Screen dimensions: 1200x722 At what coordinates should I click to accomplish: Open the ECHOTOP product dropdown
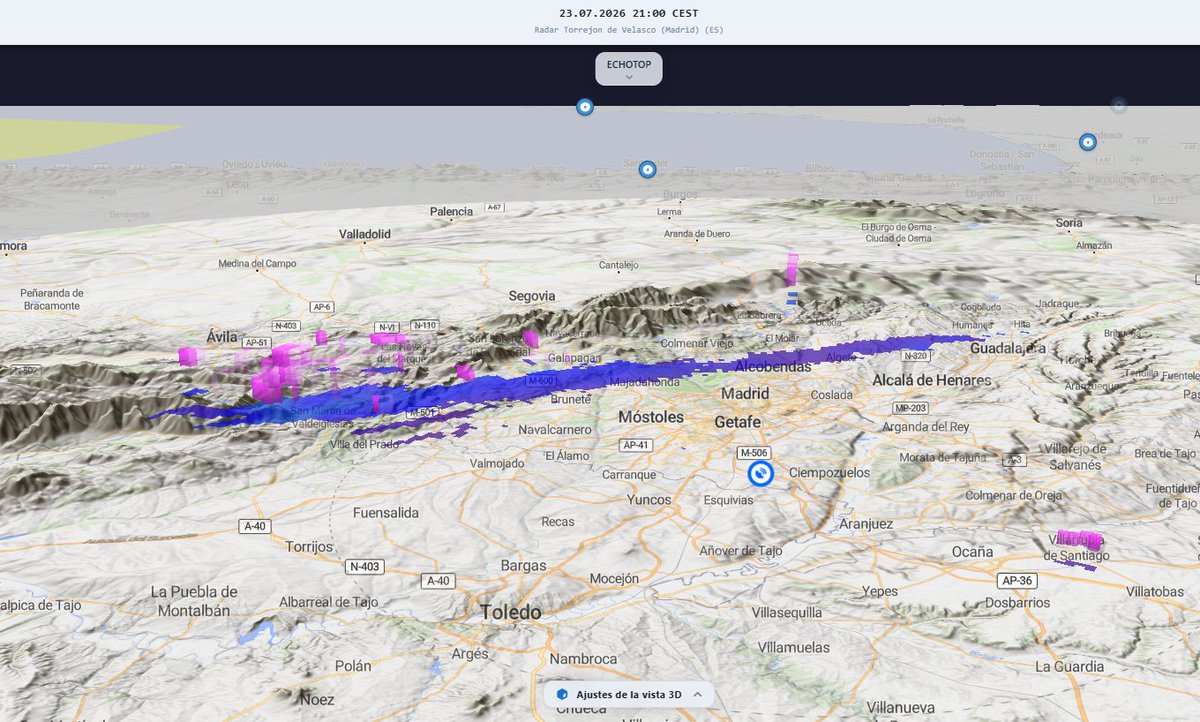coord(629,68)
